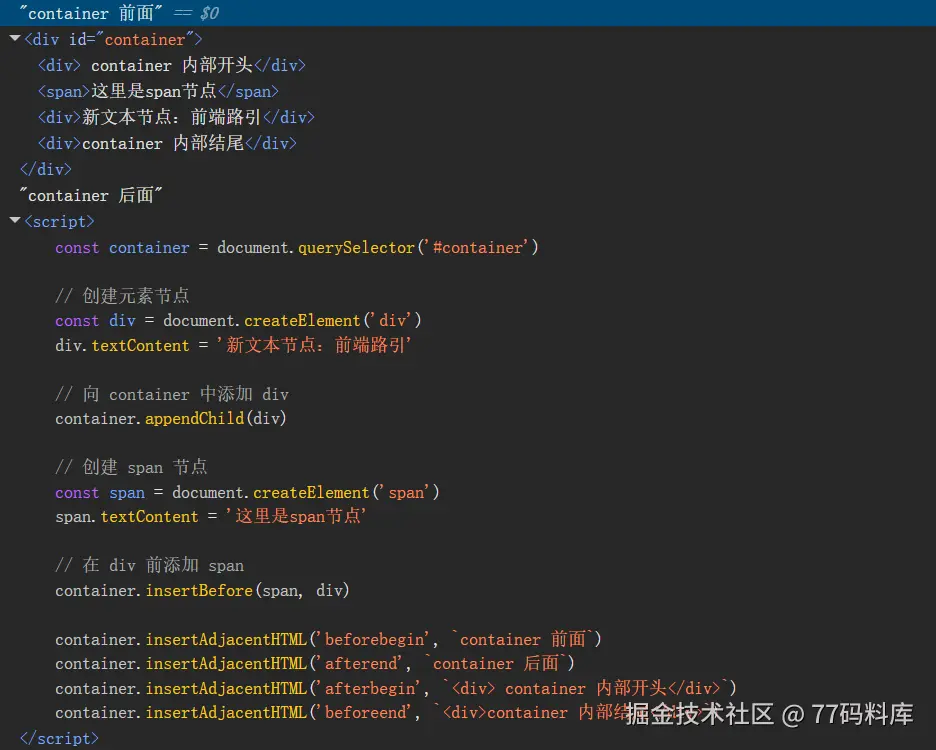Select the closing </div> tag row
Viewport: 936px width, 750px height.
click(46, 170)
